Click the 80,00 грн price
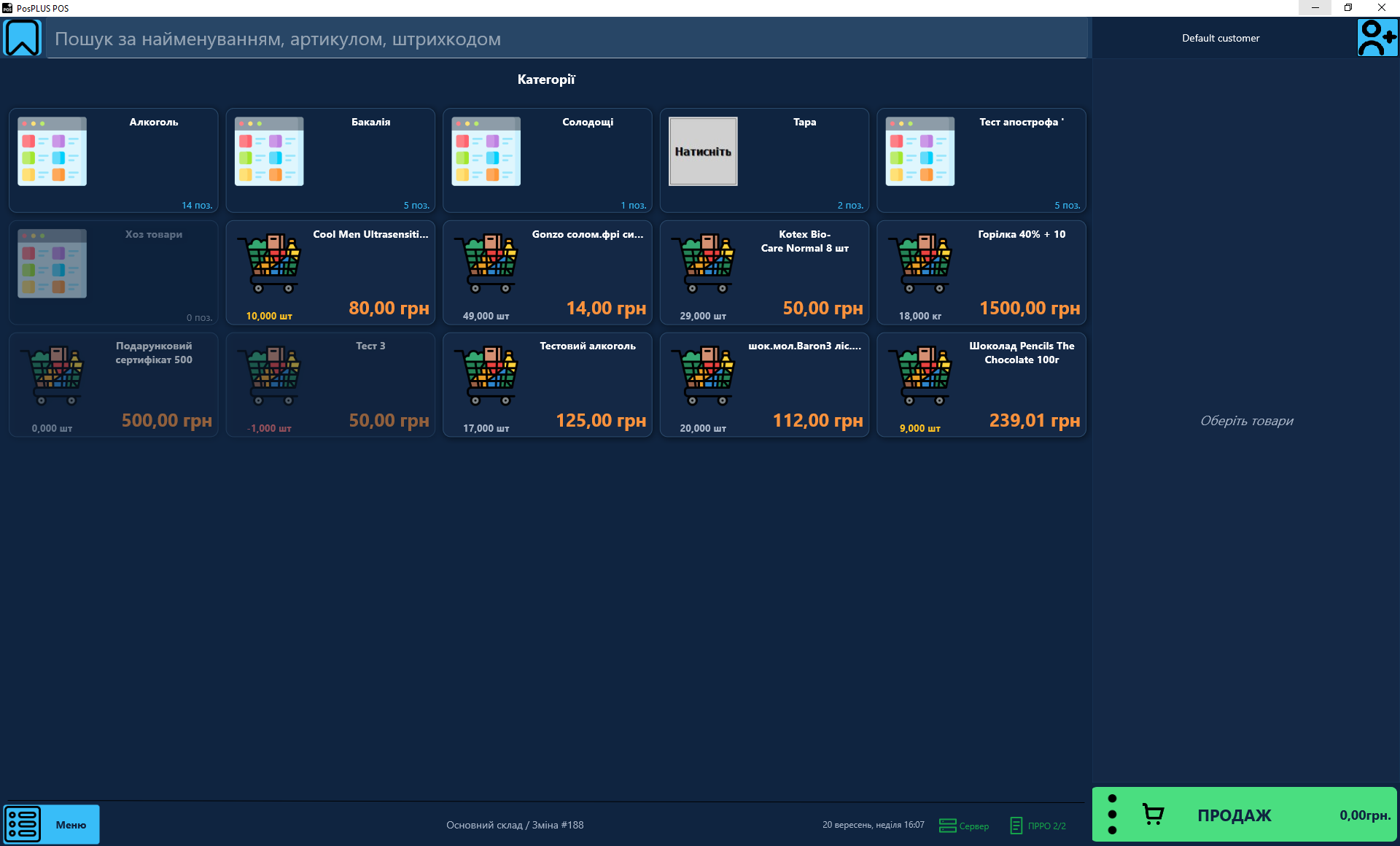 pyautogui.click(x=389, y=308)
